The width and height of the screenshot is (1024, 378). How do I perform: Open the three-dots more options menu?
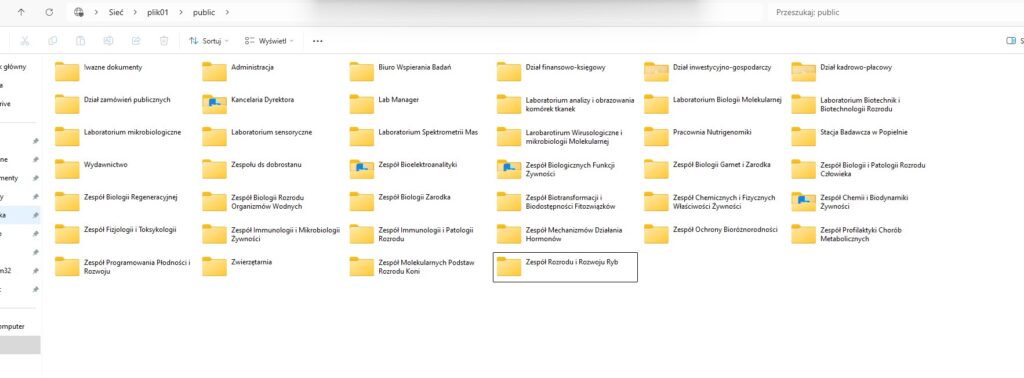(317, 40)
